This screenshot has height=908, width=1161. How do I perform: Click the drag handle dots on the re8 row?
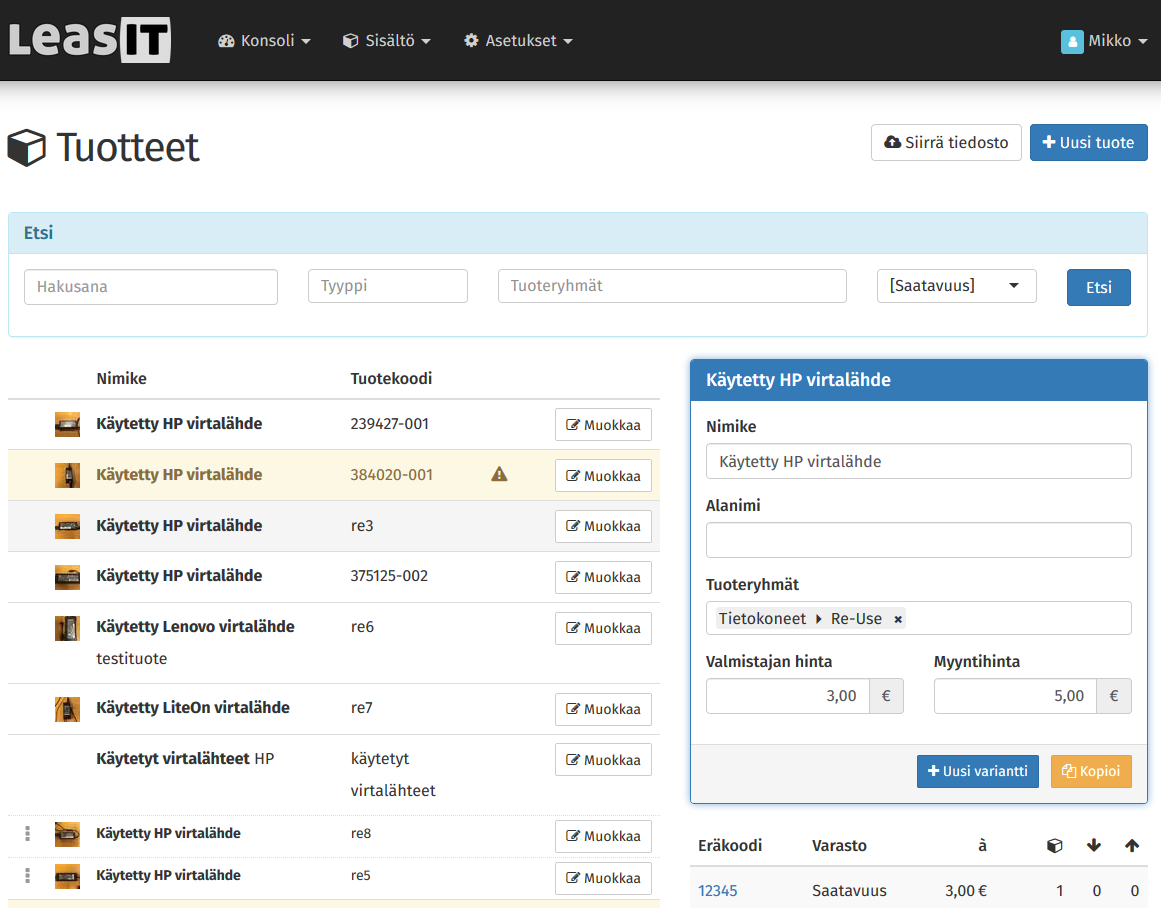click(27, 833)
